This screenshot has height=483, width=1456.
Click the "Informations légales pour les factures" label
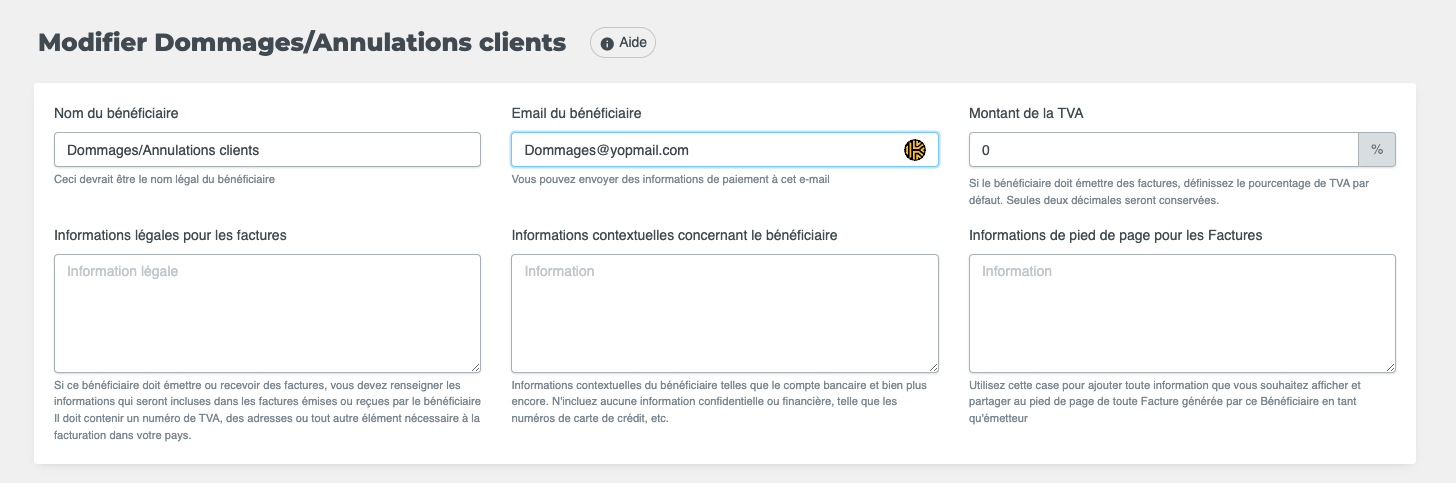point(170,235)
